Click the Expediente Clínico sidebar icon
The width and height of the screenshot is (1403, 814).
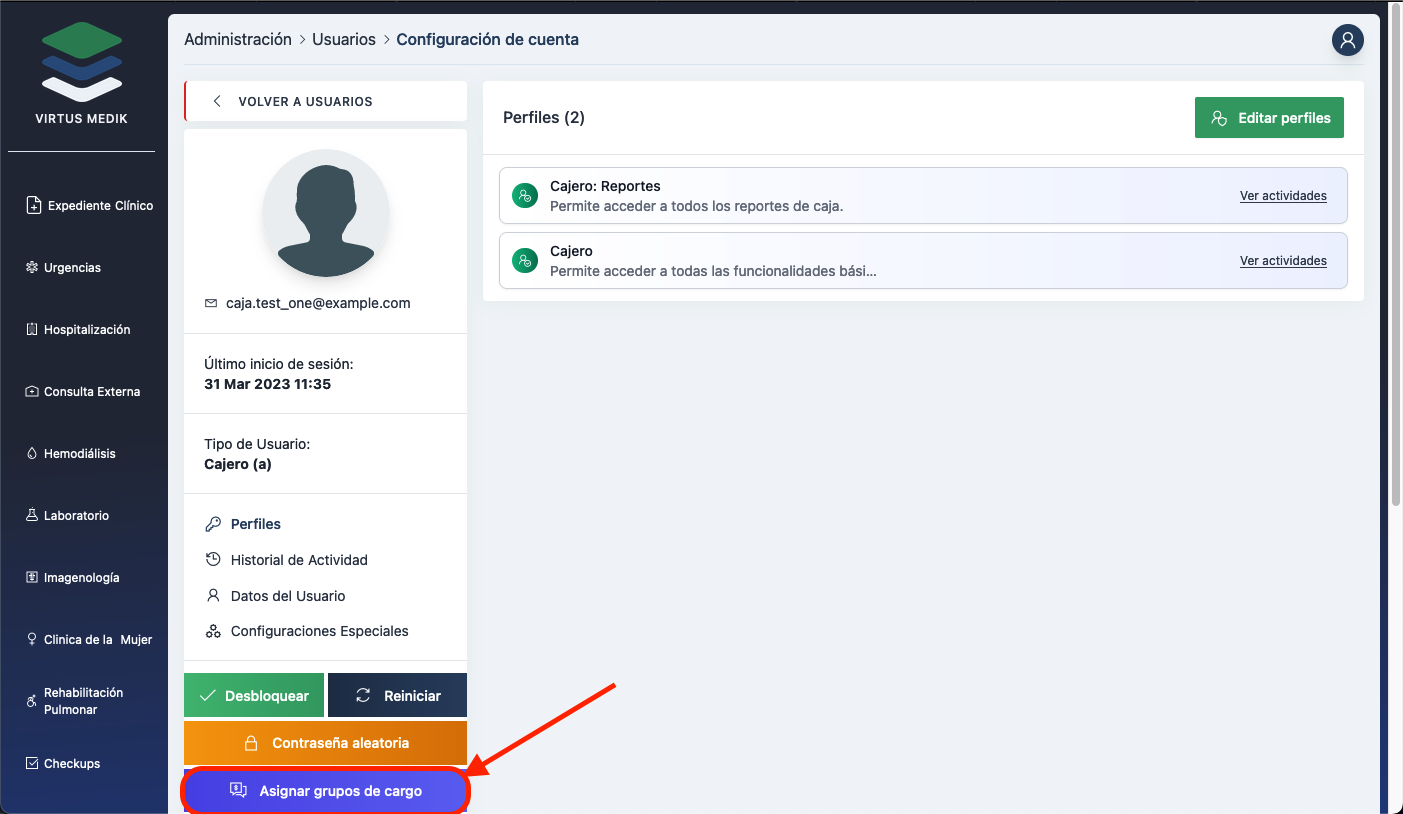click(x=33, y=205)
